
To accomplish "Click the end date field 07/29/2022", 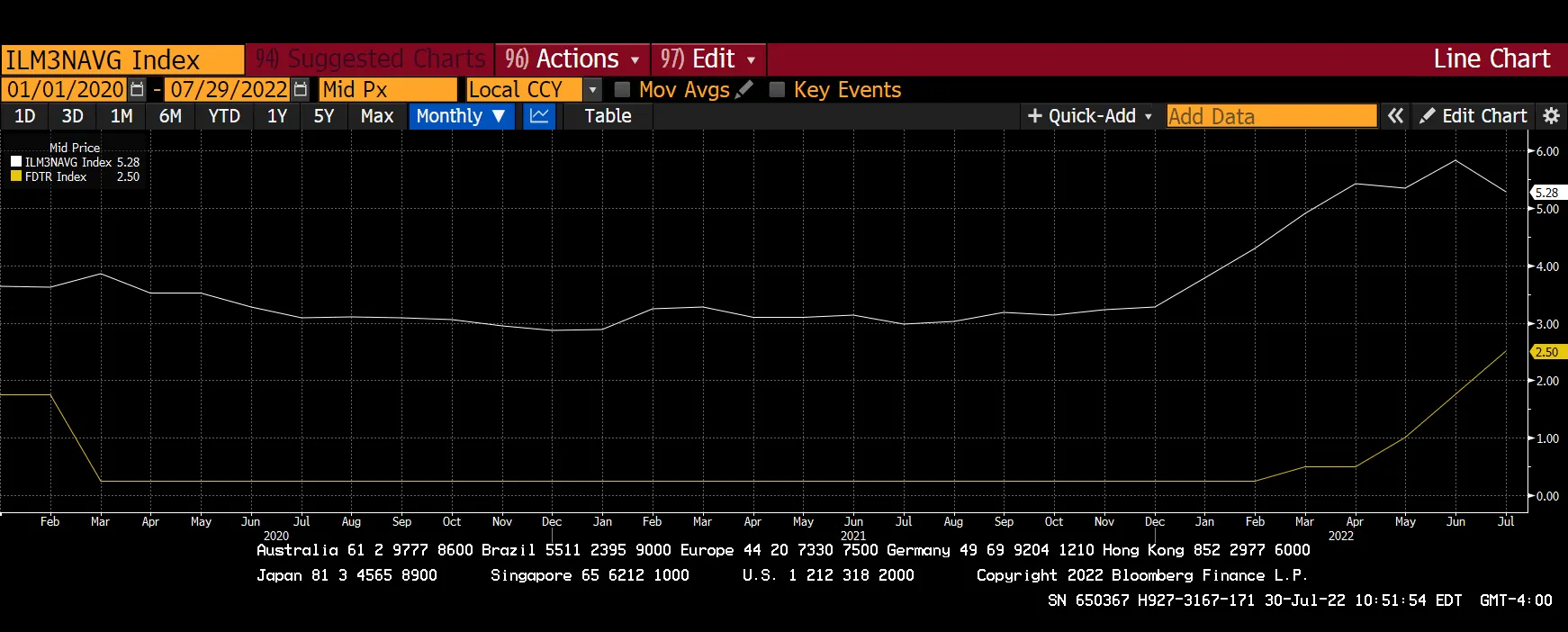I will pyautogui.click(x=229, y=90).
